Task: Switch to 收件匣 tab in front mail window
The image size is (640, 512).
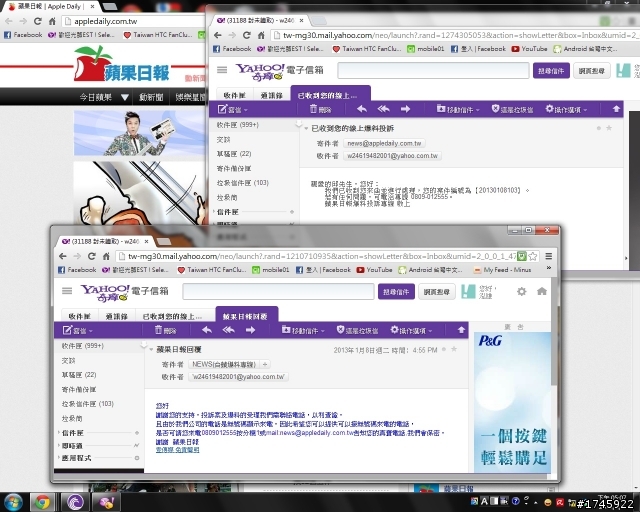Action: [79, 316]
